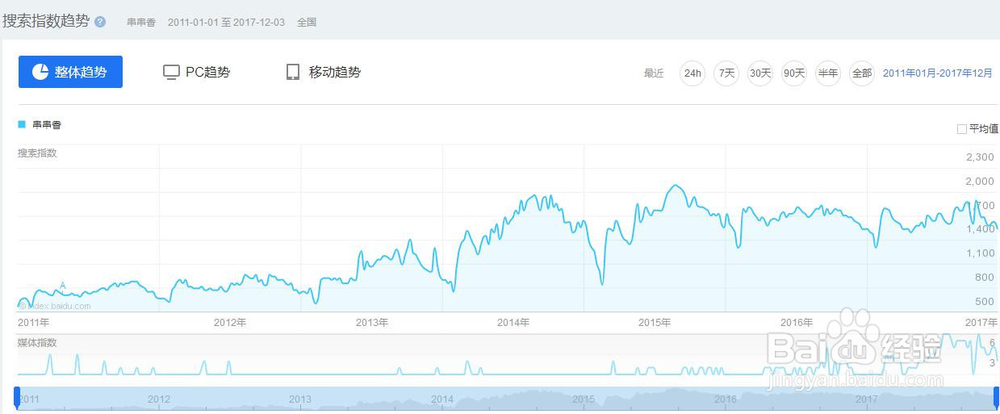Click the 2011-01-01 至 2017-12-03 date text
Image resolution: width=1000 pixels, height=414 pixels.
pyautogui.click(x=226, y=22)
